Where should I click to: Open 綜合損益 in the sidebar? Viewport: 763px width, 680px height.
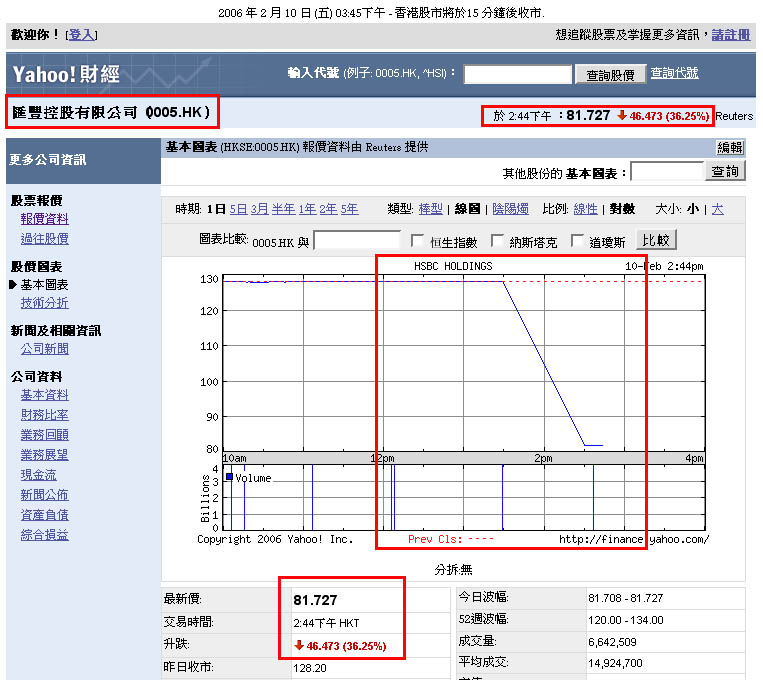click(x=44, y=534)
